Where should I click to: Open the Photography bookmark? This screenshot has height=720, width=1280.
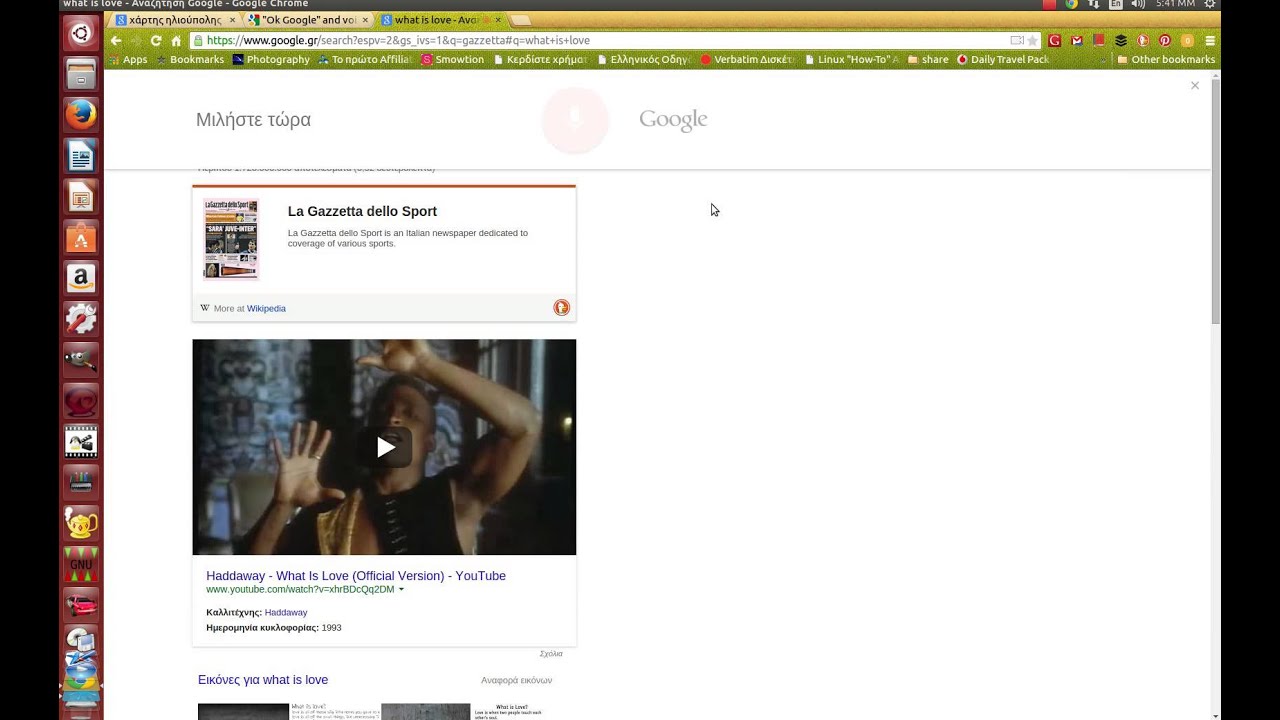271,60
